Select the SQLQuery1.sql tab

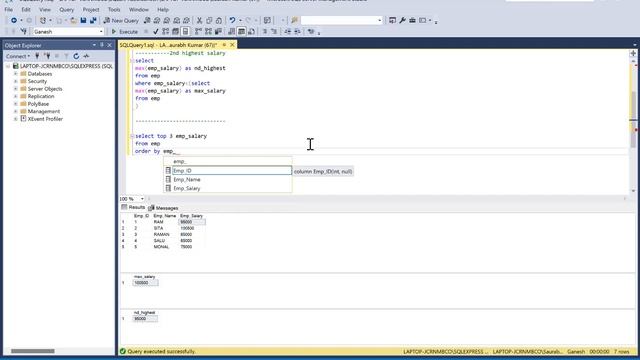[x=168, y=45]
